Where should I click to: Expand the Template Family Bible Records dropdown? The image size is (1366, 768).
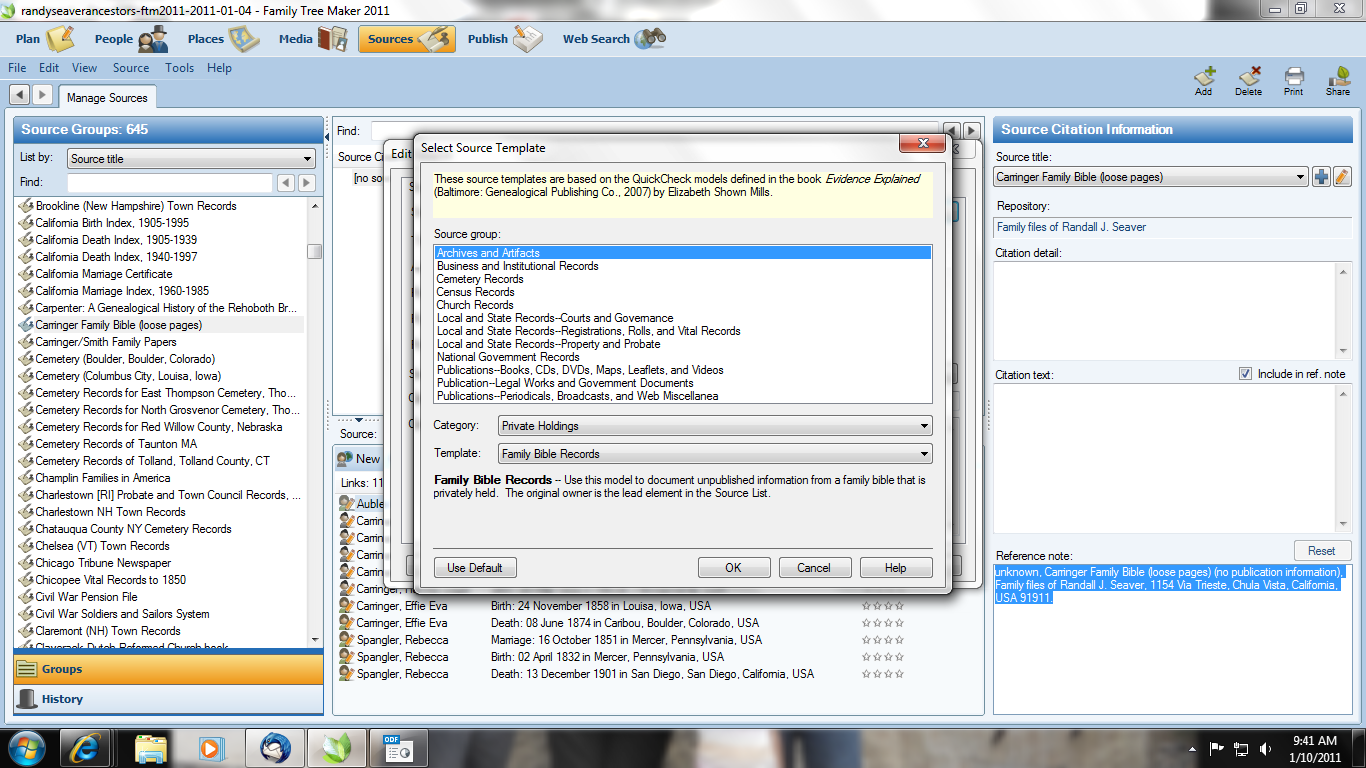(x=715, y=454)
